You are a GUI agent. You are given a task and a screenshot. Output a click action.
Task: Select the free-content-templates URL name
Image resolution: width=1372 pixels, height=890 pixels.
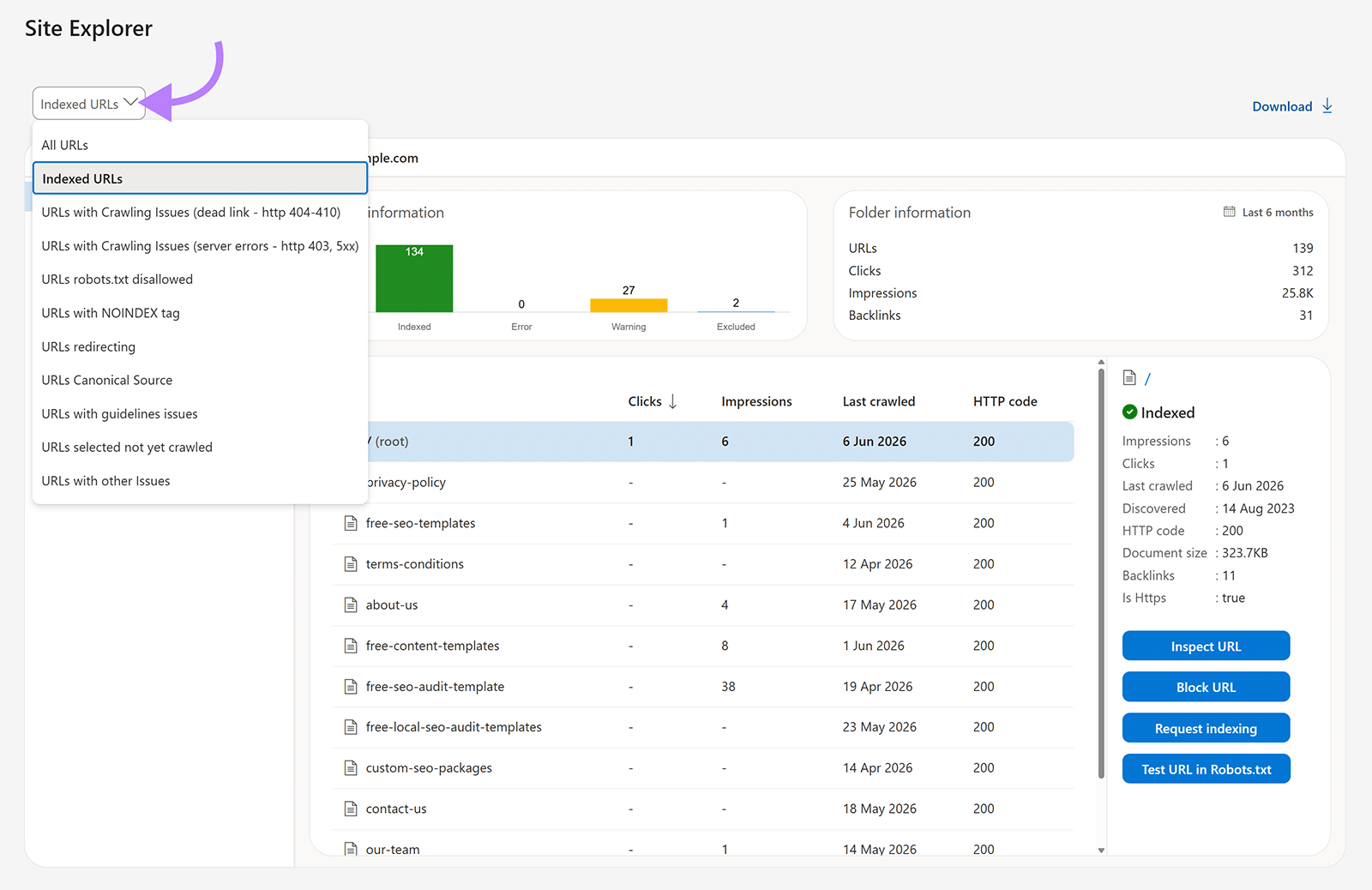(x=432, y=646)
